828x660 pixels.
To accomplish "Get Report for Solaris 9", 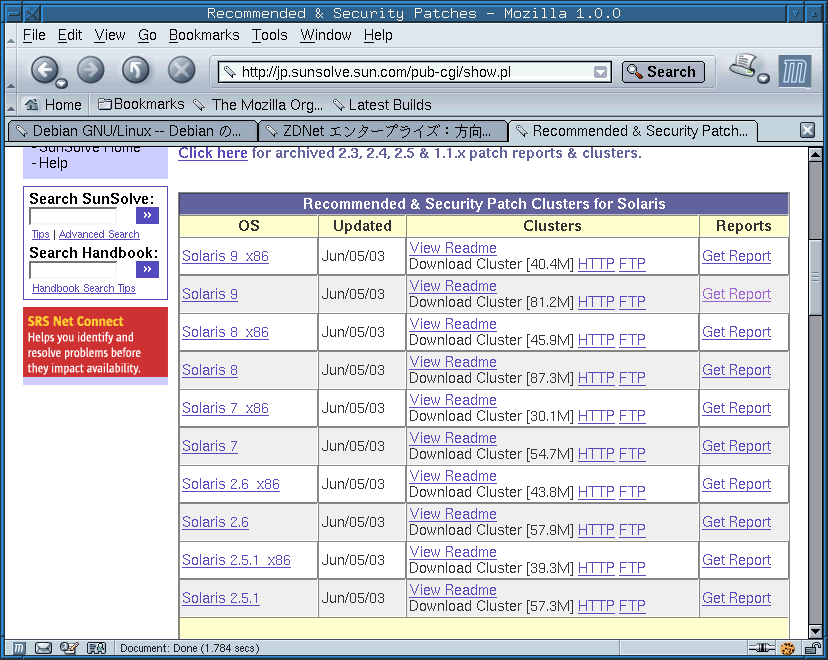I will [737, 294].
